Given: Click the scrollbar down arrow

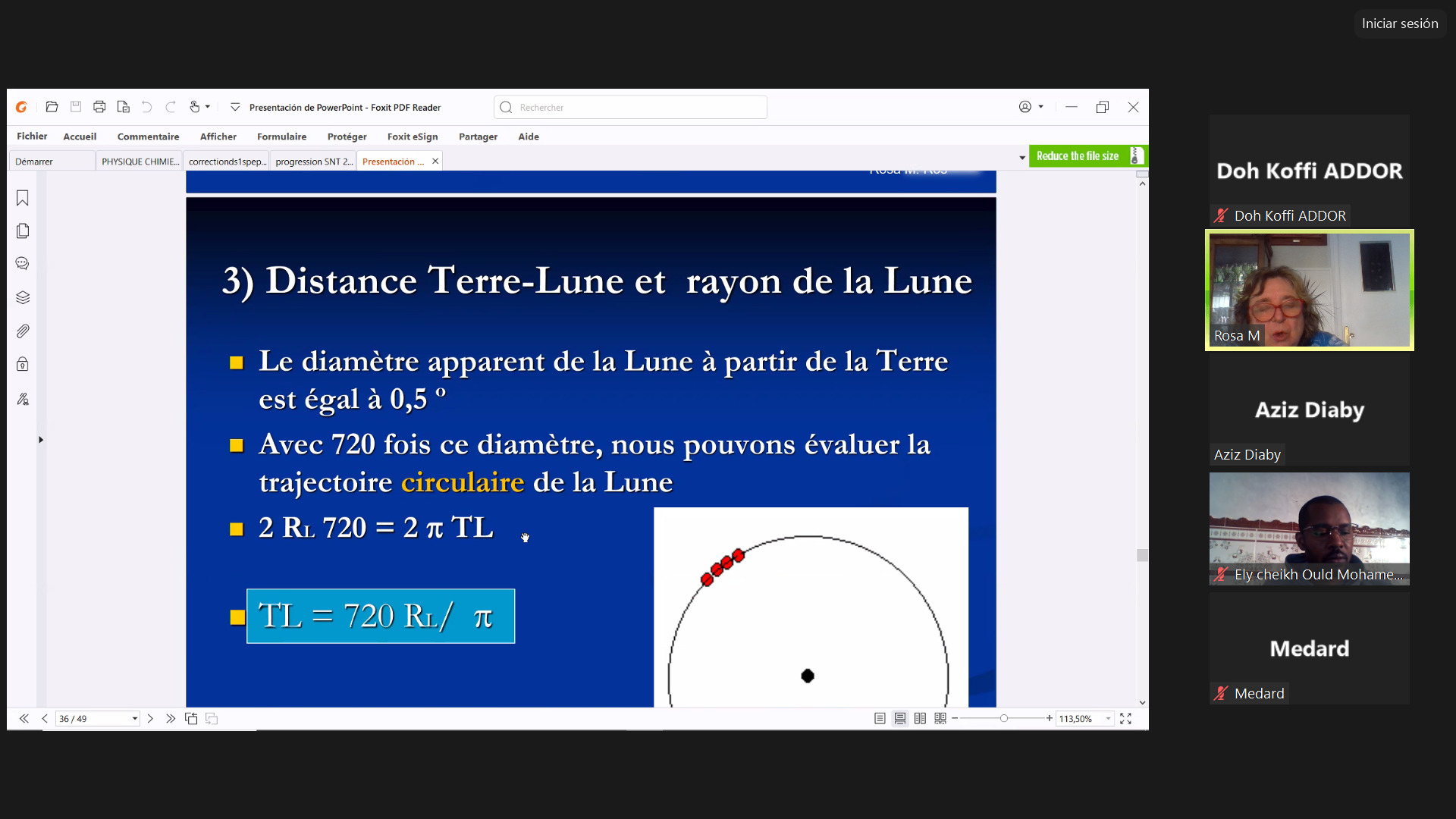Looking at the screenshot, I should coord(1142,702).
